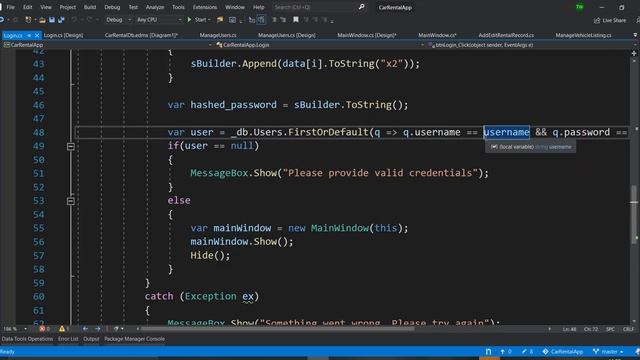Click the Find in Files icon
The height and width of the screenshot is (360, 640).
[220, 20]
